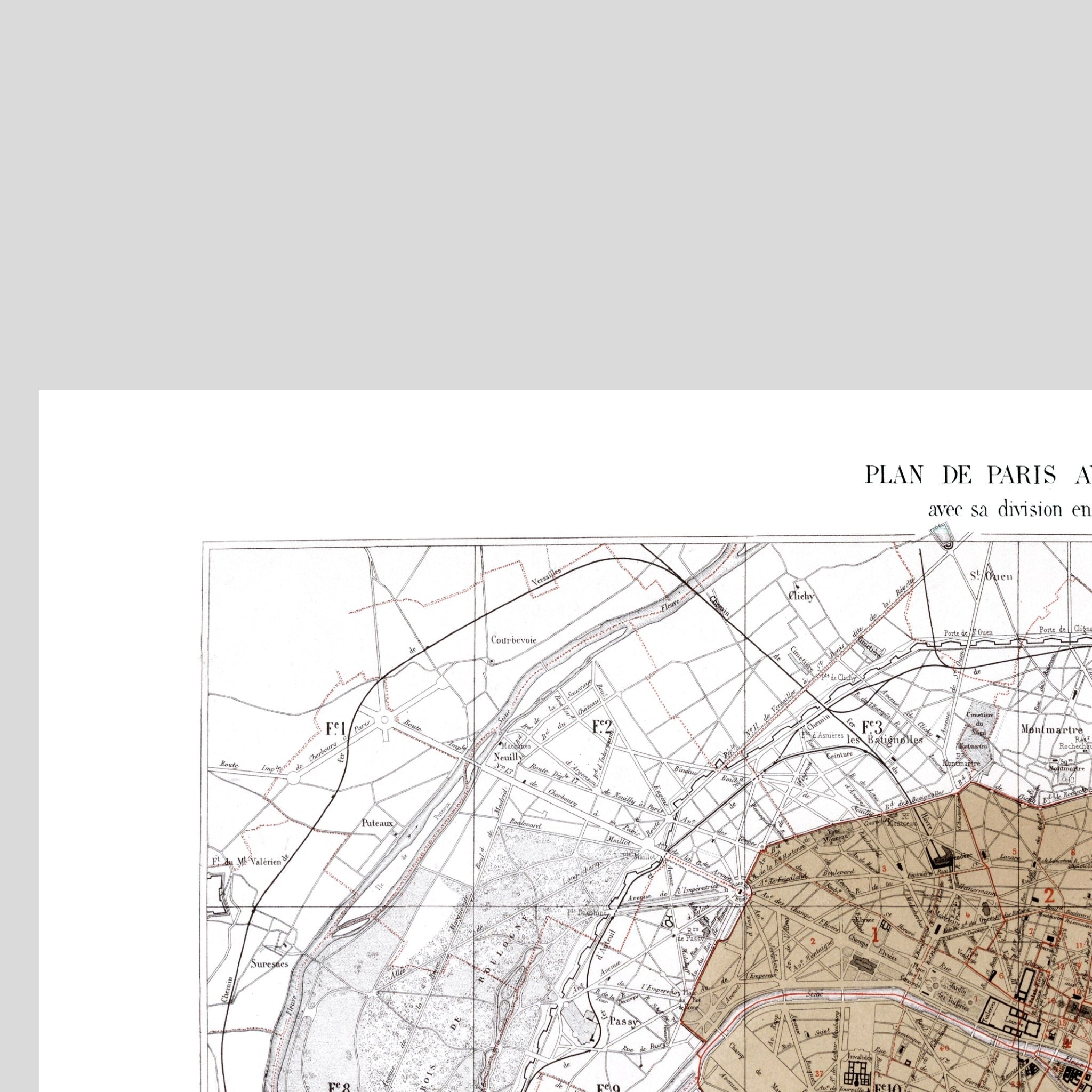Viewport: 1092px width, 1092px height.
Task: Click the small emblem atop the map border
Action: (943, 537)
